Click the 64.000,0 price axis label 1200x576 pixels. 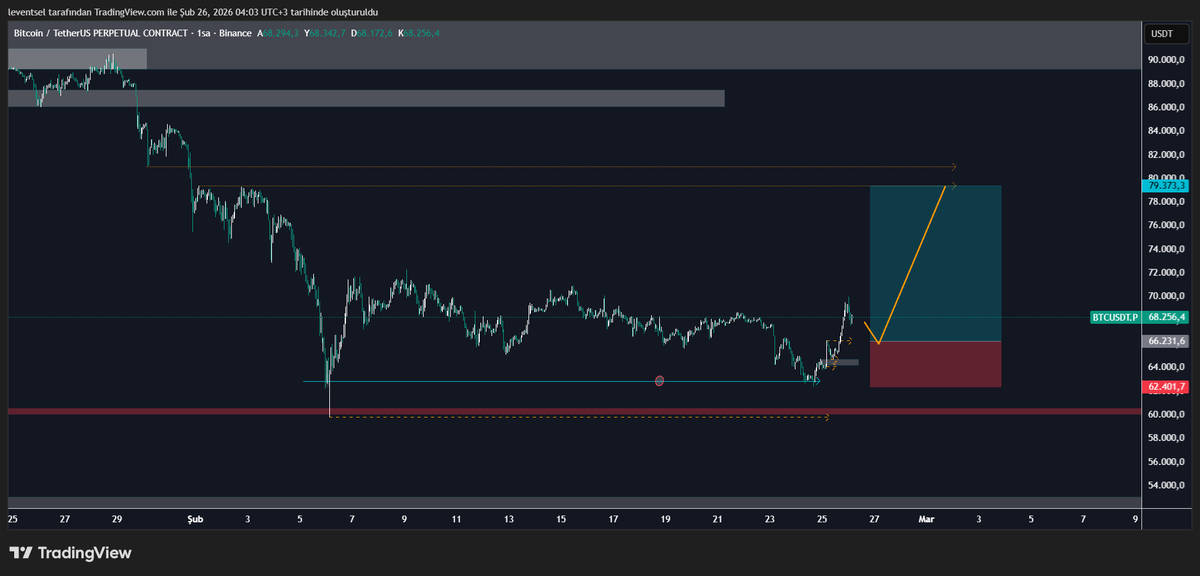pos(1167,367)
